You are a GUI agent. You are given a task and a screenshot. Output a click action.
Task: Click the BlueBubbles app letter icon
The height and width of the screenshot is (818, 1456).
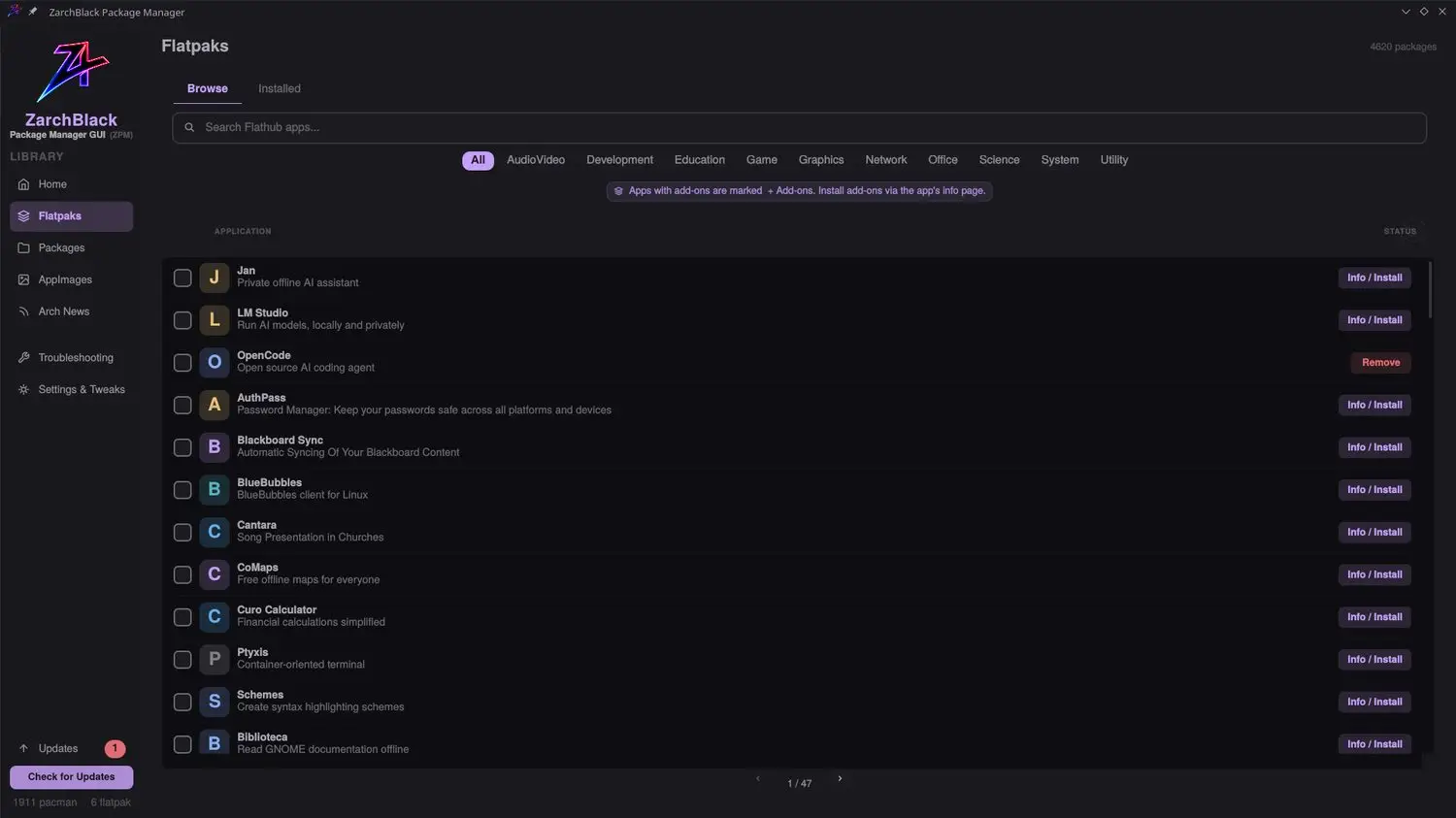pos(215,490)
